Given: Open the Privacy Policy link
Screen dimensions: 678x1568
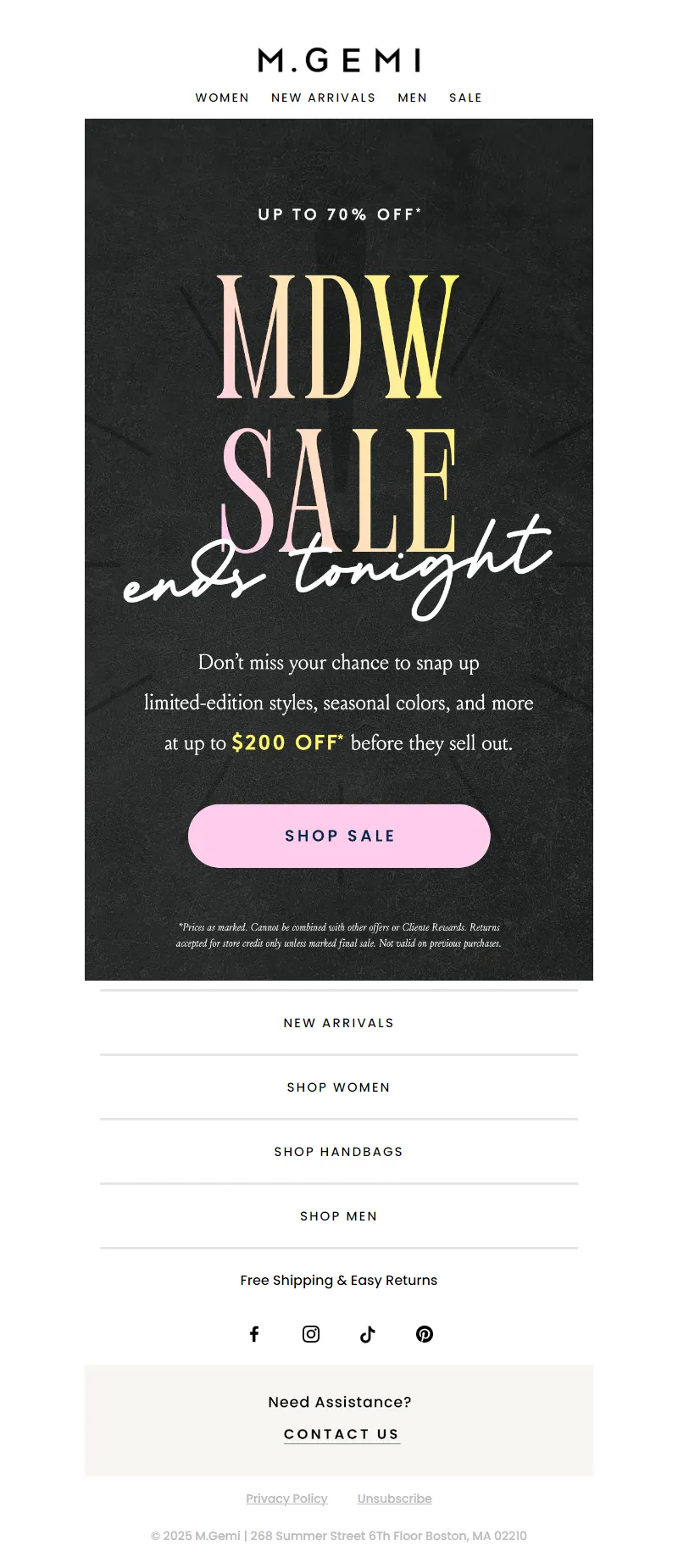Looking at the screenshot, I should [286, 1498].
